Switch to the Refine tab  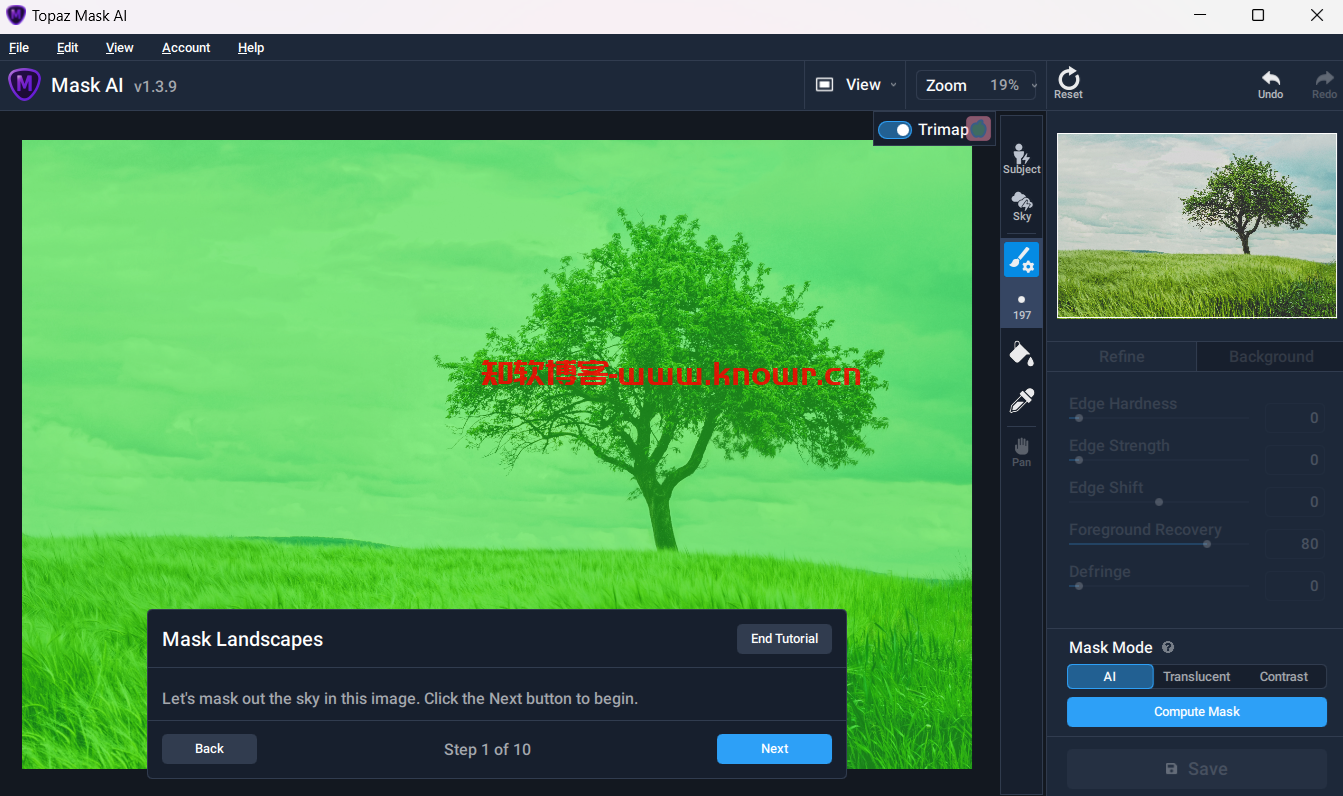[1121, 357]
